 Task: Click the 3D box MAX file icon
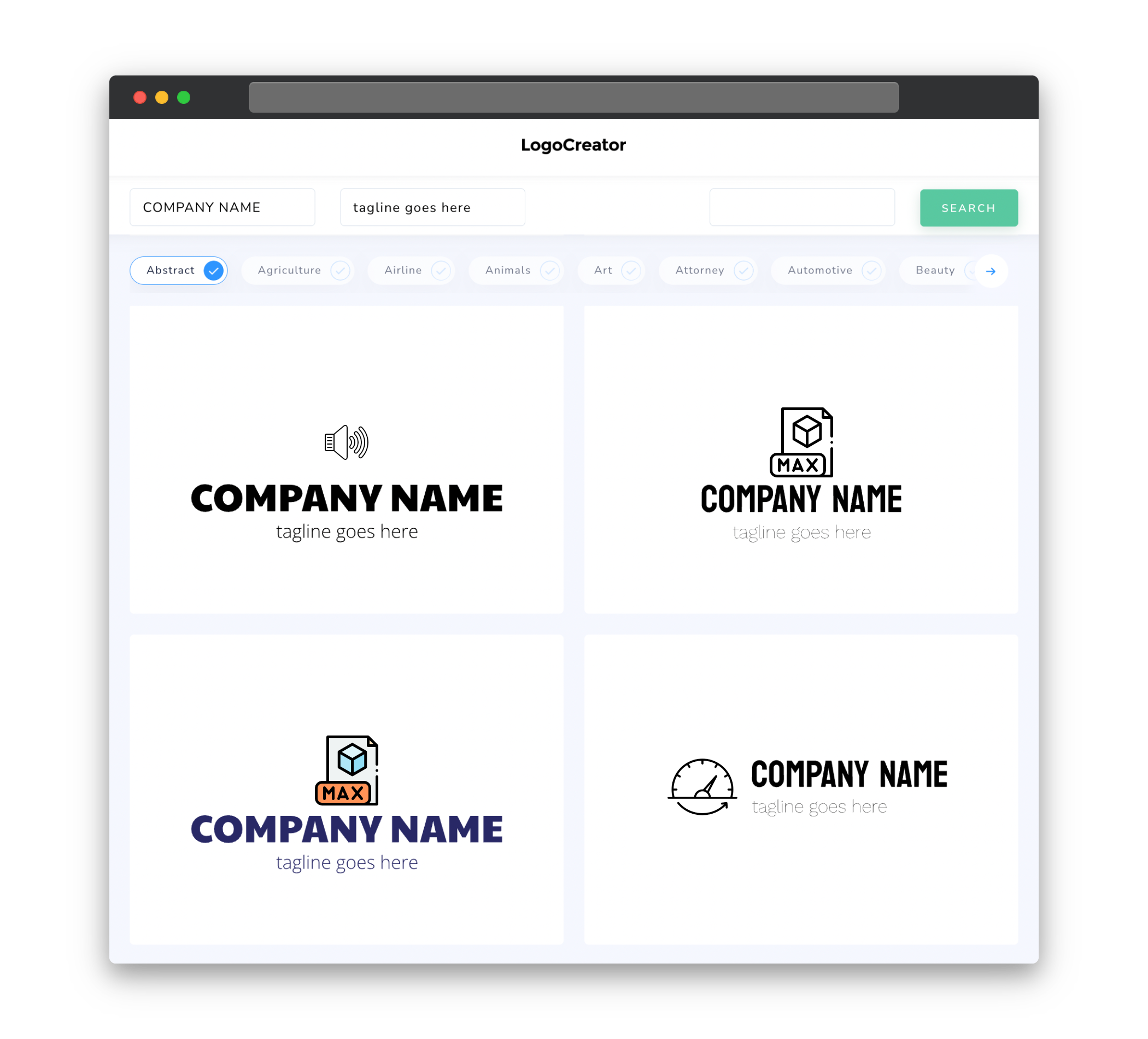[x=801, y=442]
